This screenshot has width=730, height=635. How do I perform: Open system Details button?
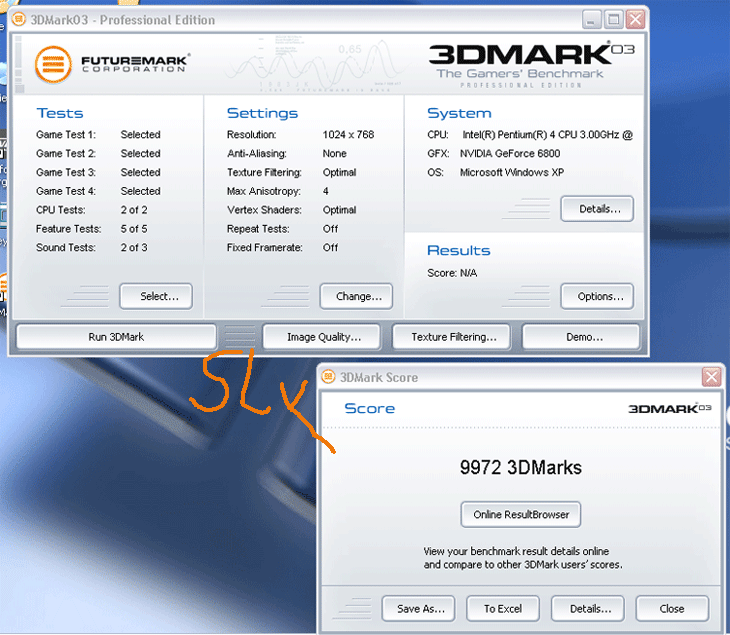[597, 209]
